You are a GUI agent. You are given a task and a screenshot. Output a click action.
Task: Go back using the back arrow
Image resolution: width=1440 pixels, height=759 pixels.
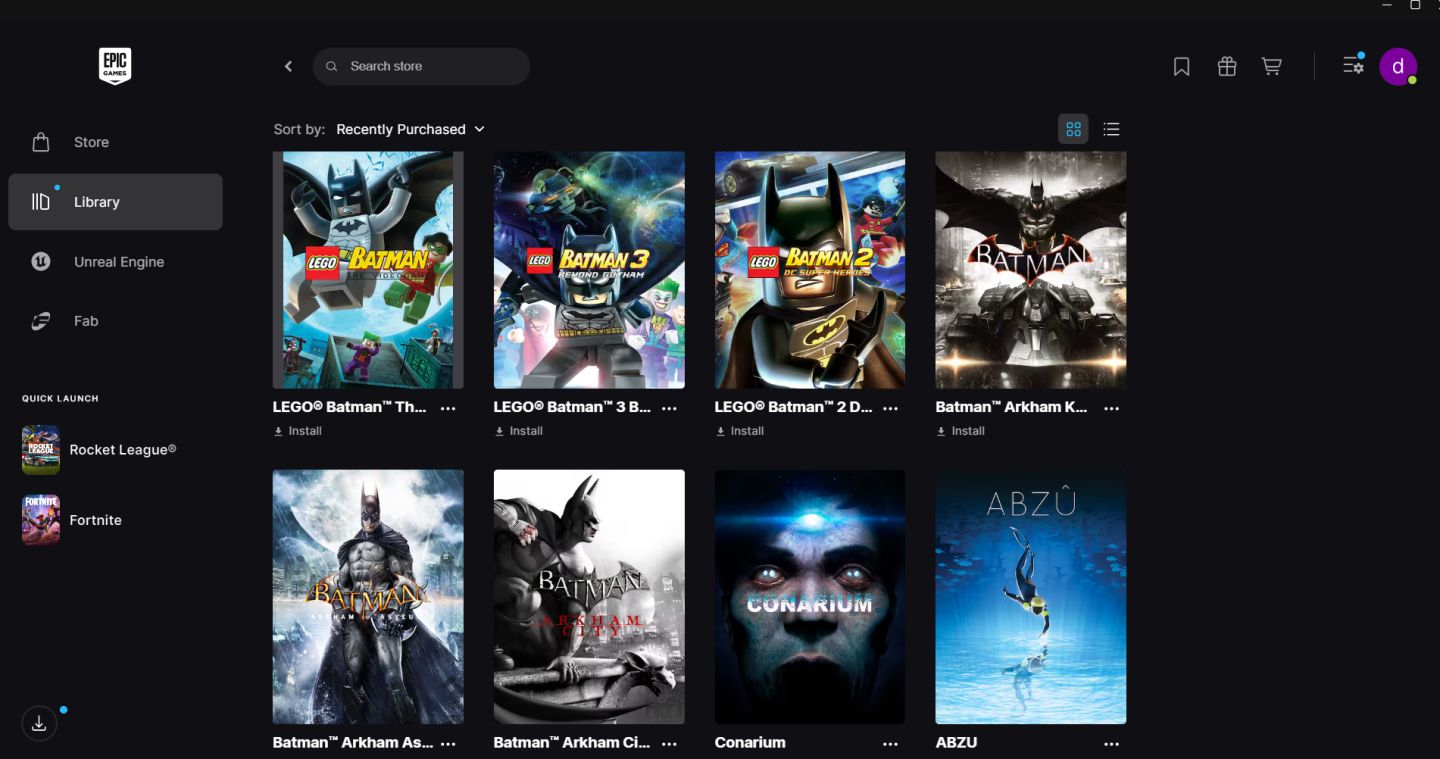click(288, 66)
